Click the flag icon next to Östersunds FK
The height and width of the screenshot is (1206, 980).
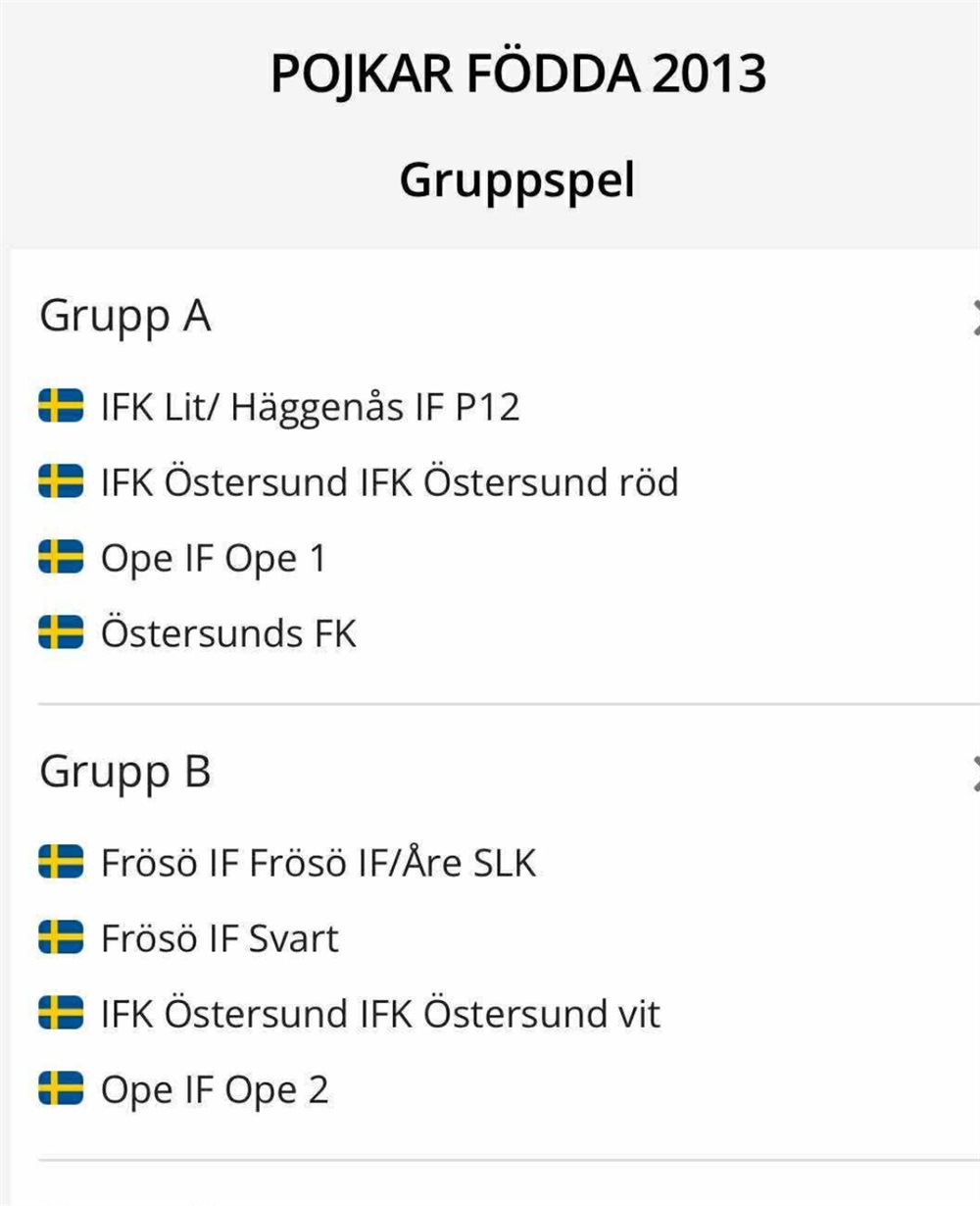[61, 632]
